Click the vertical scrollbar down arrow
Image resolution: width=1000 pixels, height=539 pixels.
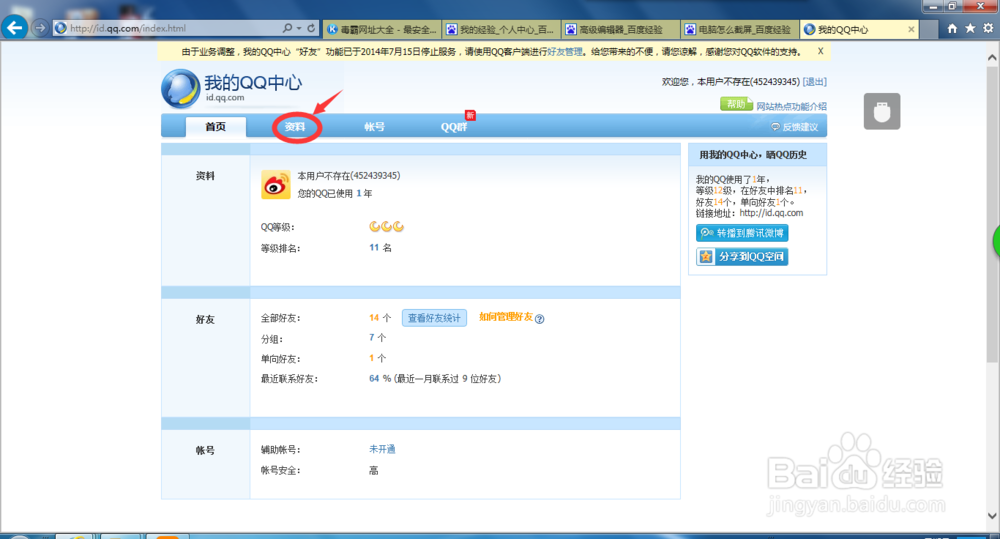tap(992, 515)
